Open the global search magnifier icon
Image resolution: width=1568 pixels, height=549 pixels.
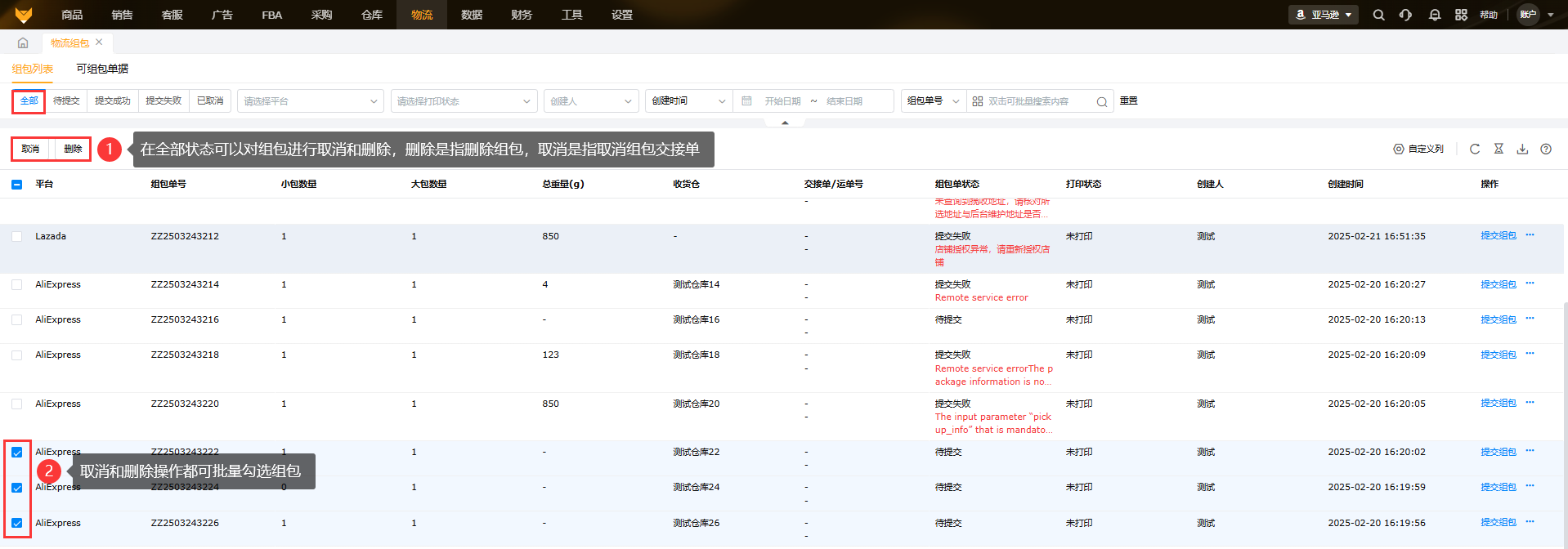click(1378, 15)
